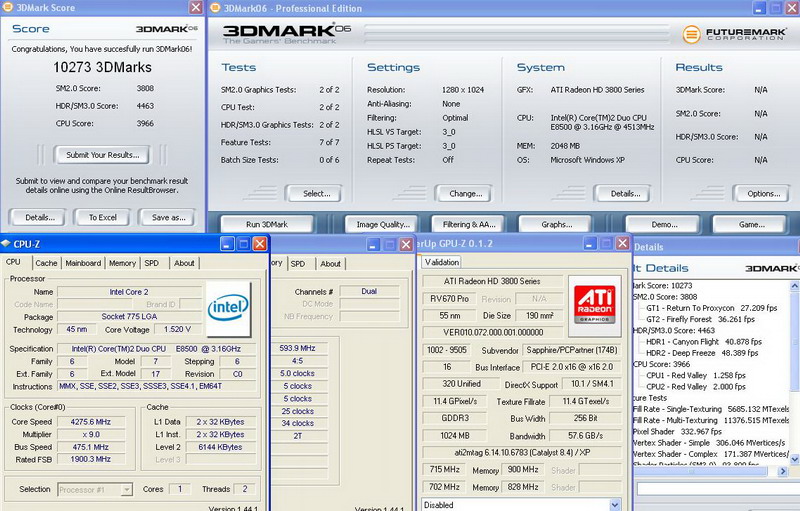Open About tab in second CPU-Z window
The image size is (800, 511).
pos(331,264)
